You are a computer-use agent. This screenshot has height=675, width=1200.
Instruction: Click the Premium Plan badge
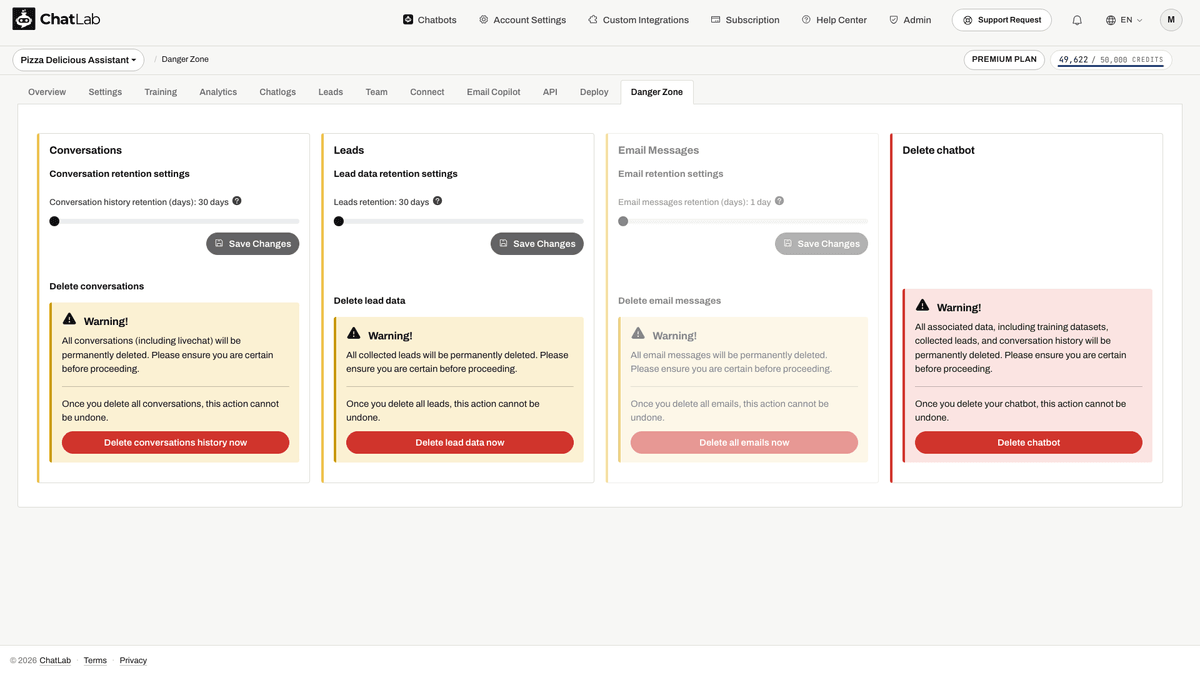point(1004,60)
